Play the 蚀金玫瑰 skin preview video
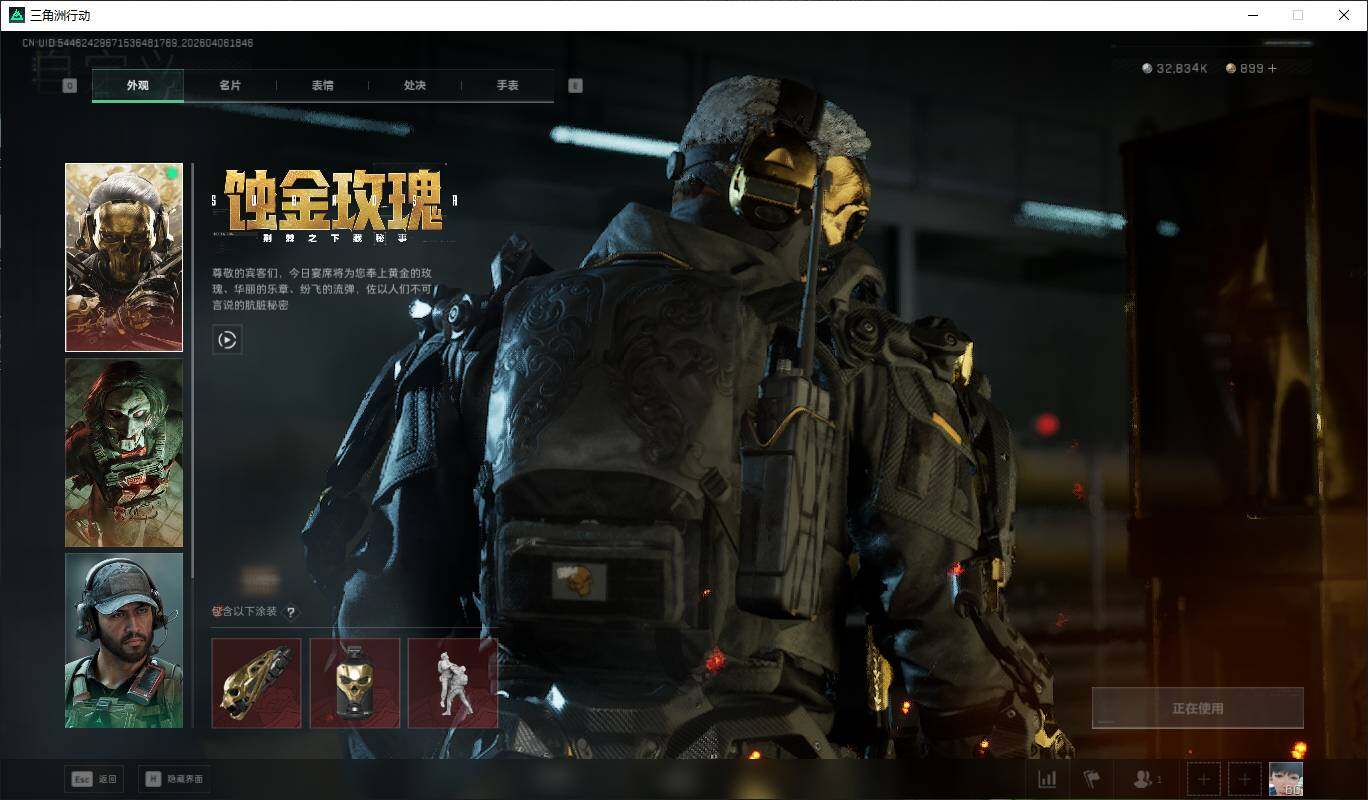This screenshot has width=1368, height=800. [x=227, y=340]
